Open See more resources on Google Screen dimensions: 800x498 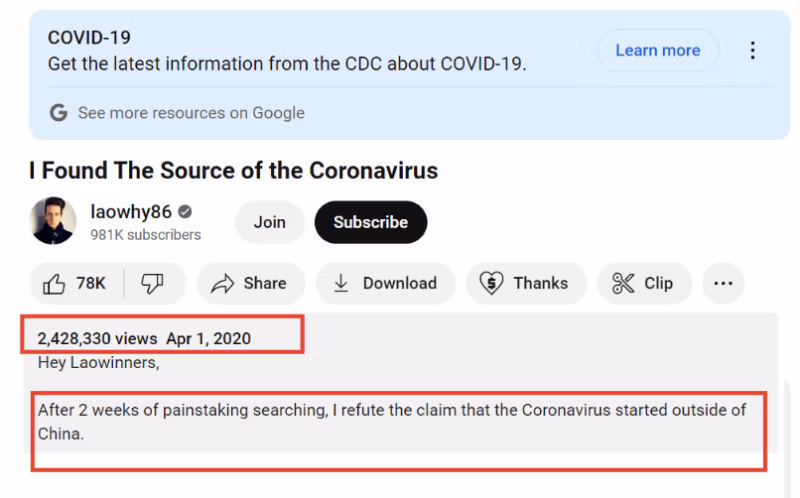(190, 113)
